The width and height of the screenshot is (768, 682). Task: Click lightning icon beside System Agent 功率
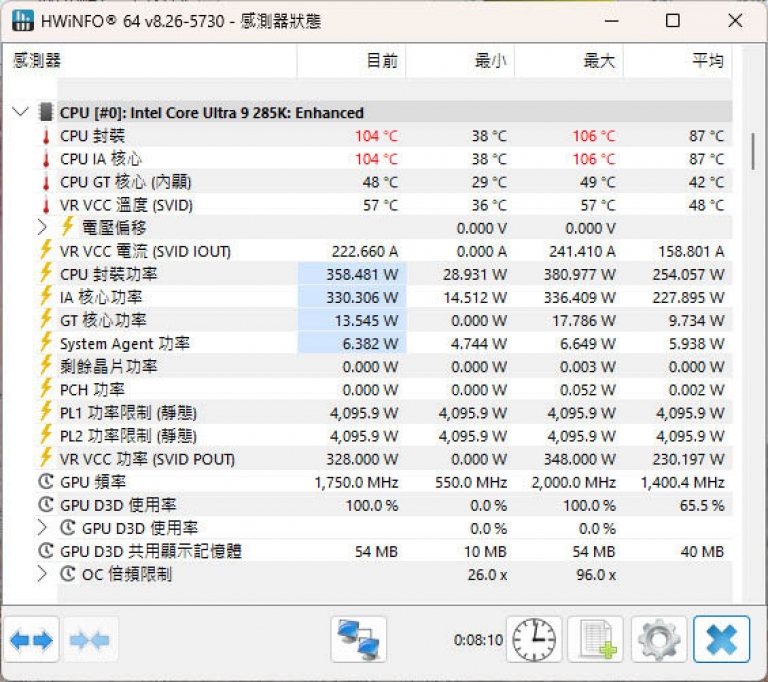46,342
